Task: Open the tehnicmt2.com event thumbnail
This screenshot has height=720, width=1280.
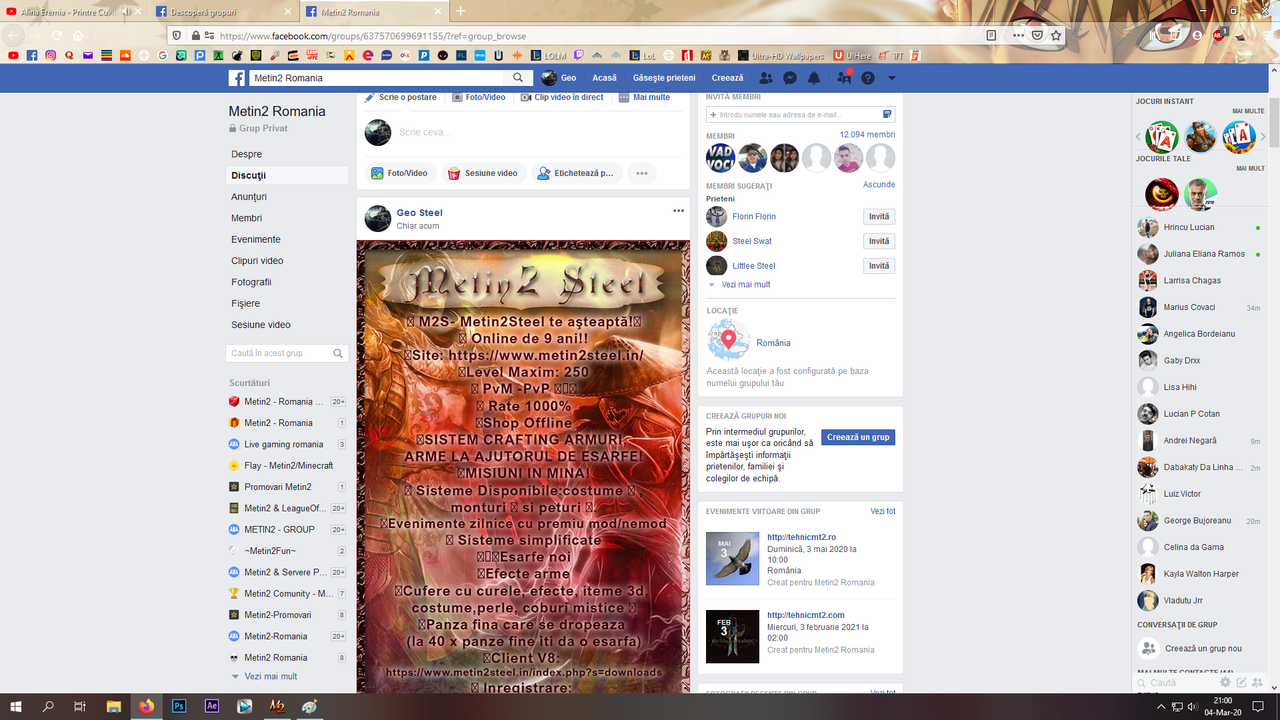Action: [x=732, y=636]
